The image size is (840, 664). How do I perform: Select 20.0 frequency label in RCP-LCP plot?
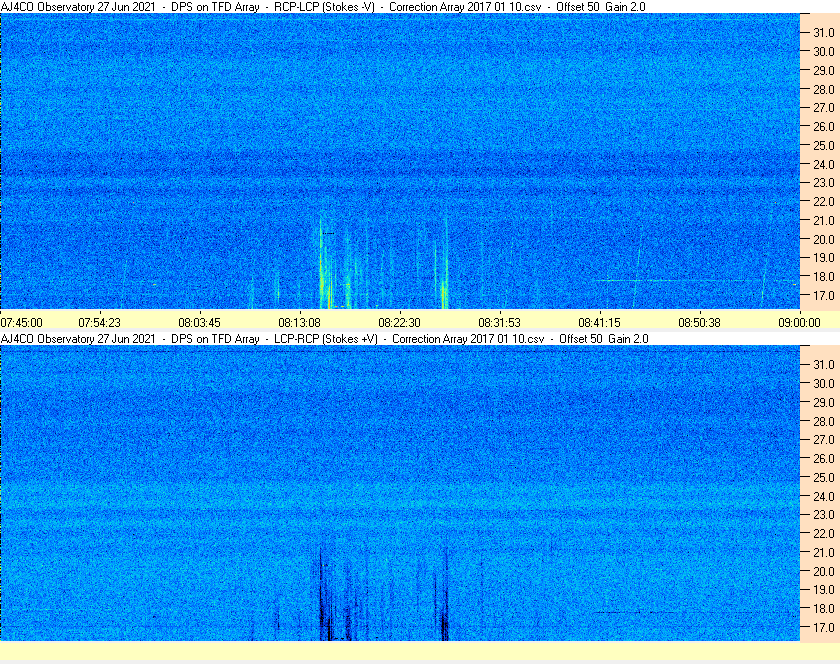tap(824, 239)
